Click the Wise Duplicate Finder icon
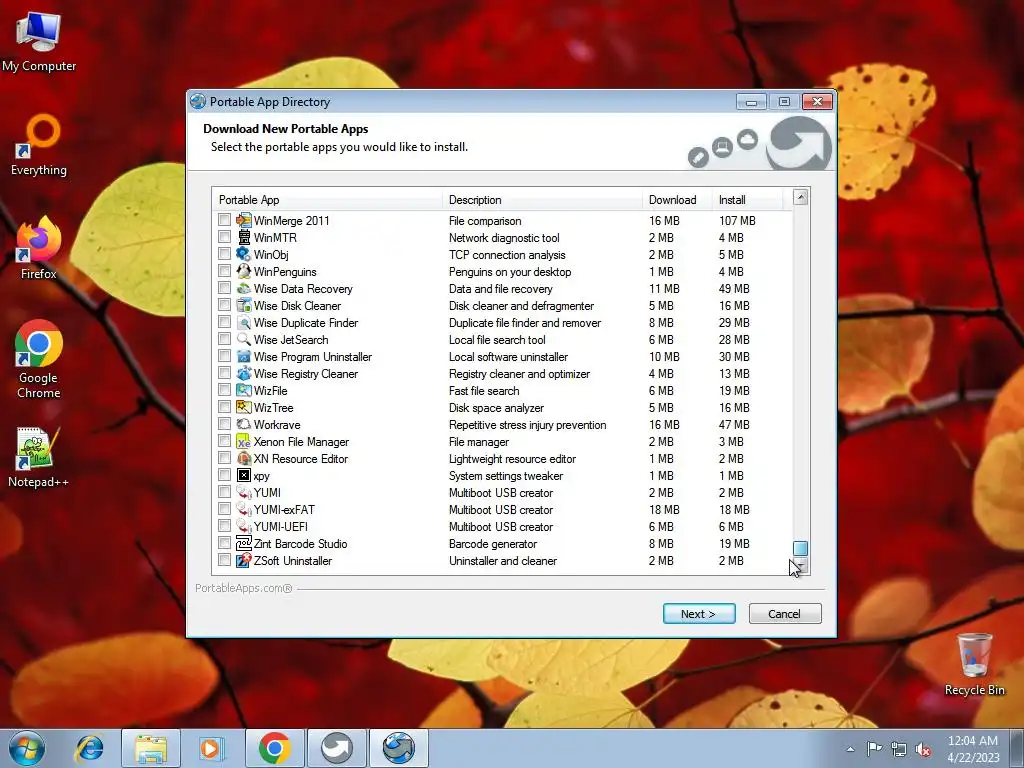The height and width of the screenshot is (768, 1024). (x=244, y=322)
